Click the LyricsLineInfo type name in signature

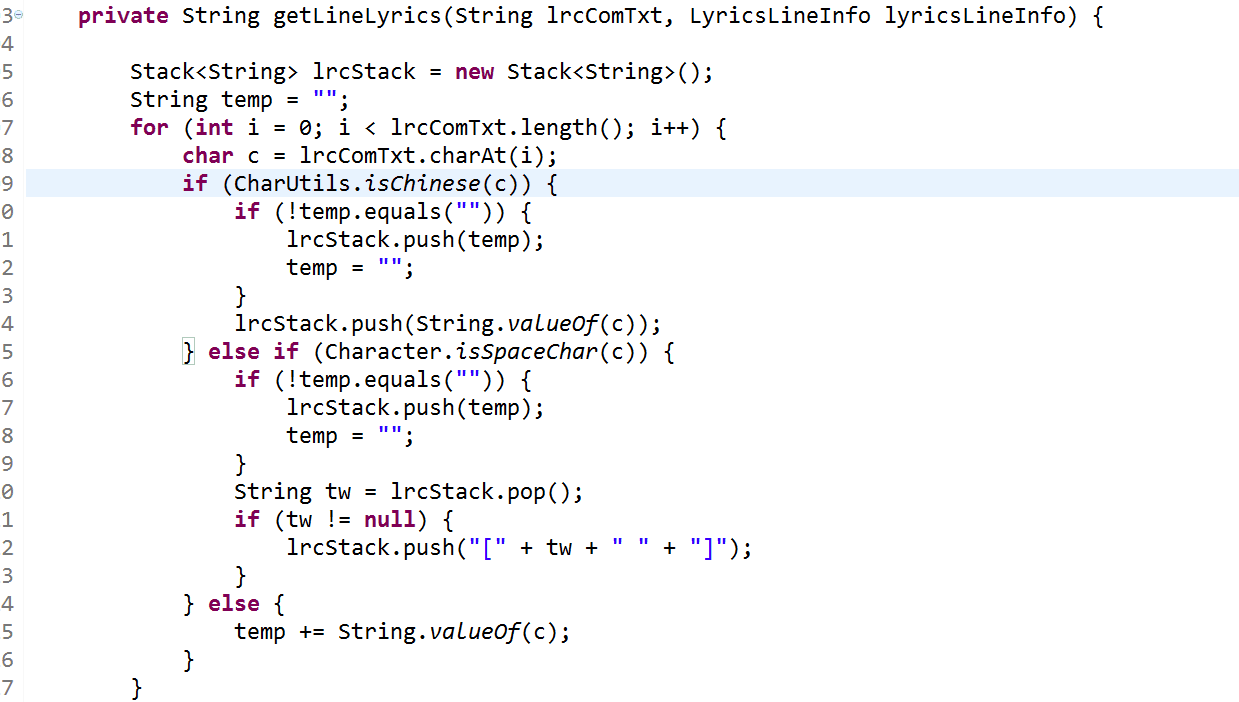781,17
